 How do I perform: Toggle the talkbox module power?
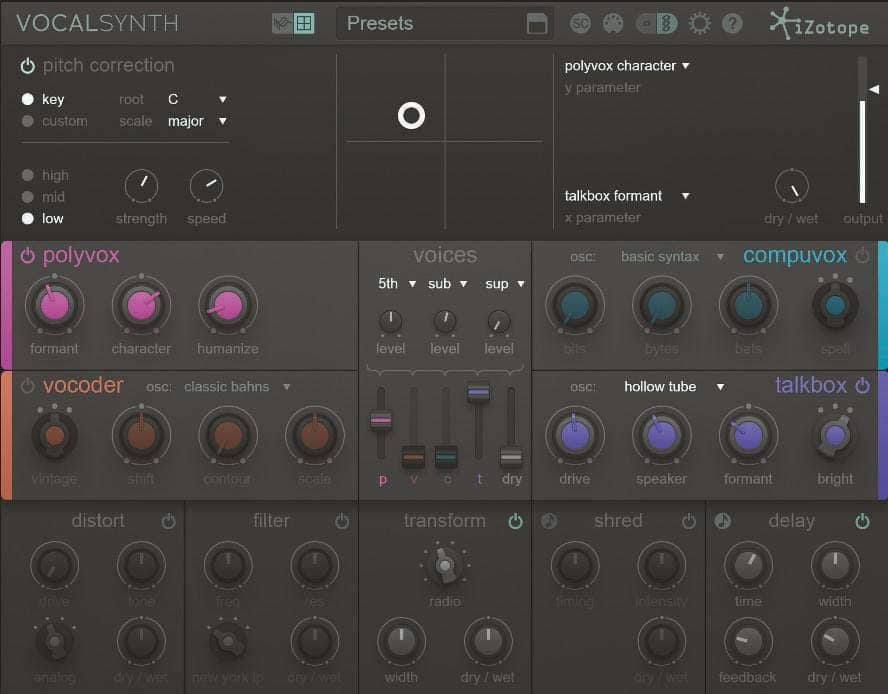[x=862, y=386]
